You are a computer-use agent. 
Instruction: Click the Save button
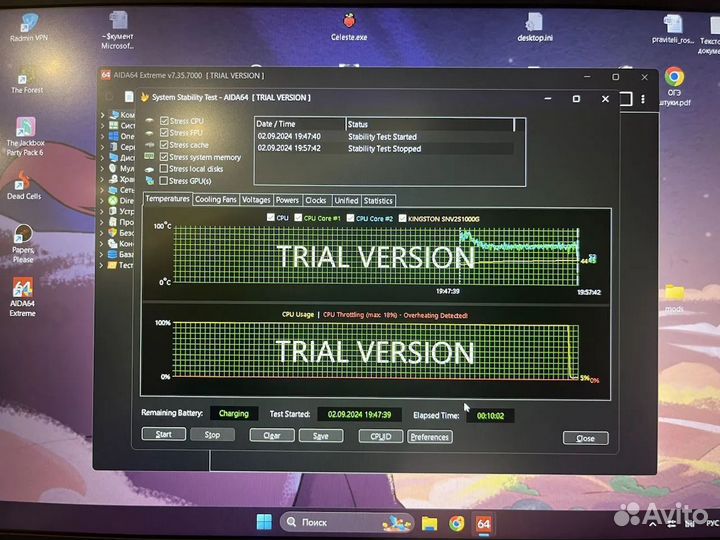pos(321,436)
